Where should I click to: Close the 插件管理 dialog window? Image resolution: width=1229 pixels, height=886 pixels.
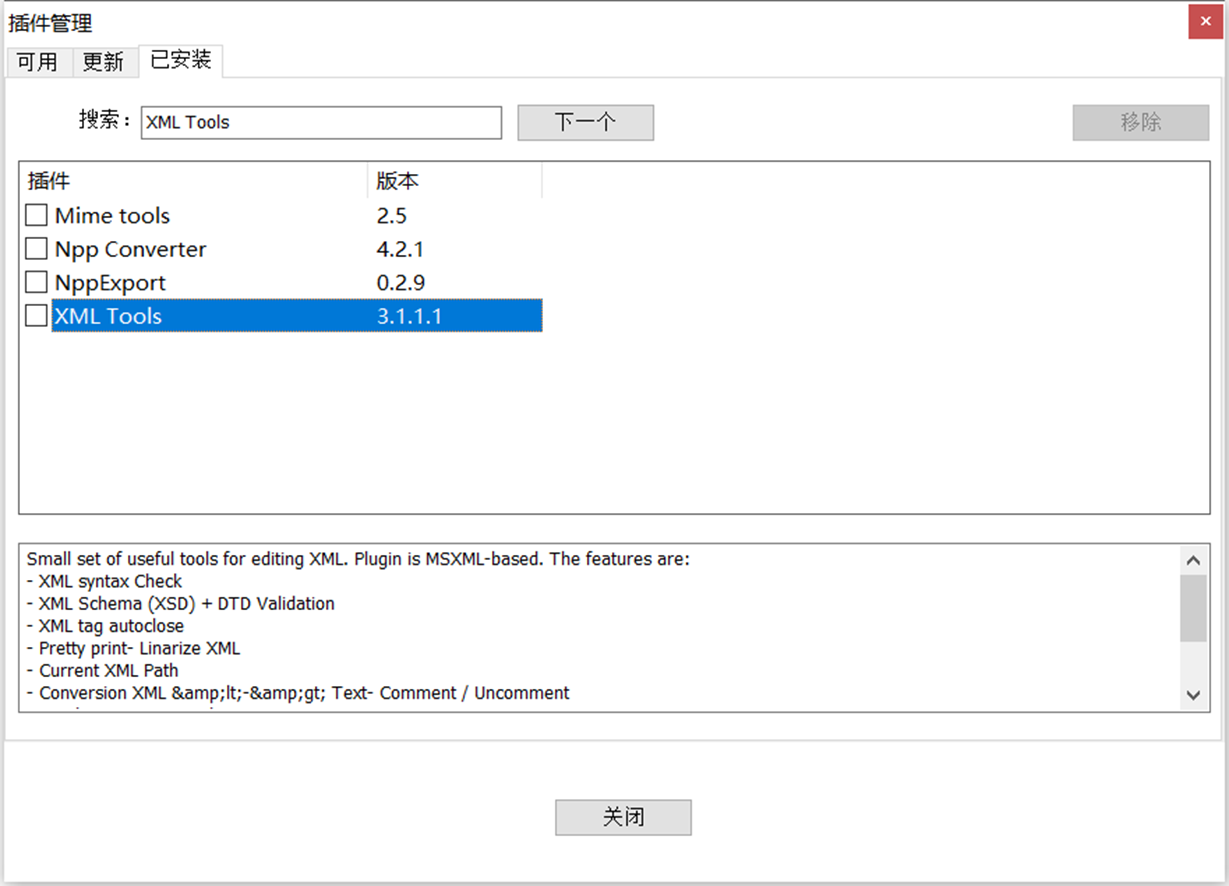pyautogui.click(x=1205, y=22)
